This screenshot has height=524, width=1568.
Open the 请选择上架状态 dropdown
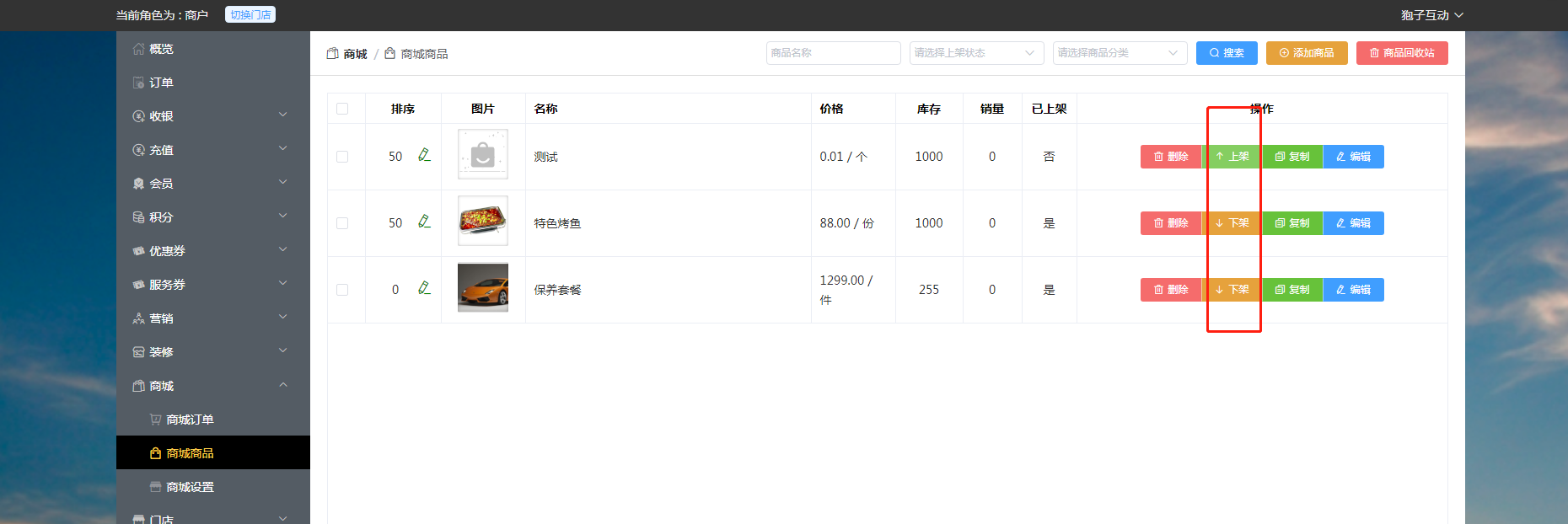[x=976, y=53]
